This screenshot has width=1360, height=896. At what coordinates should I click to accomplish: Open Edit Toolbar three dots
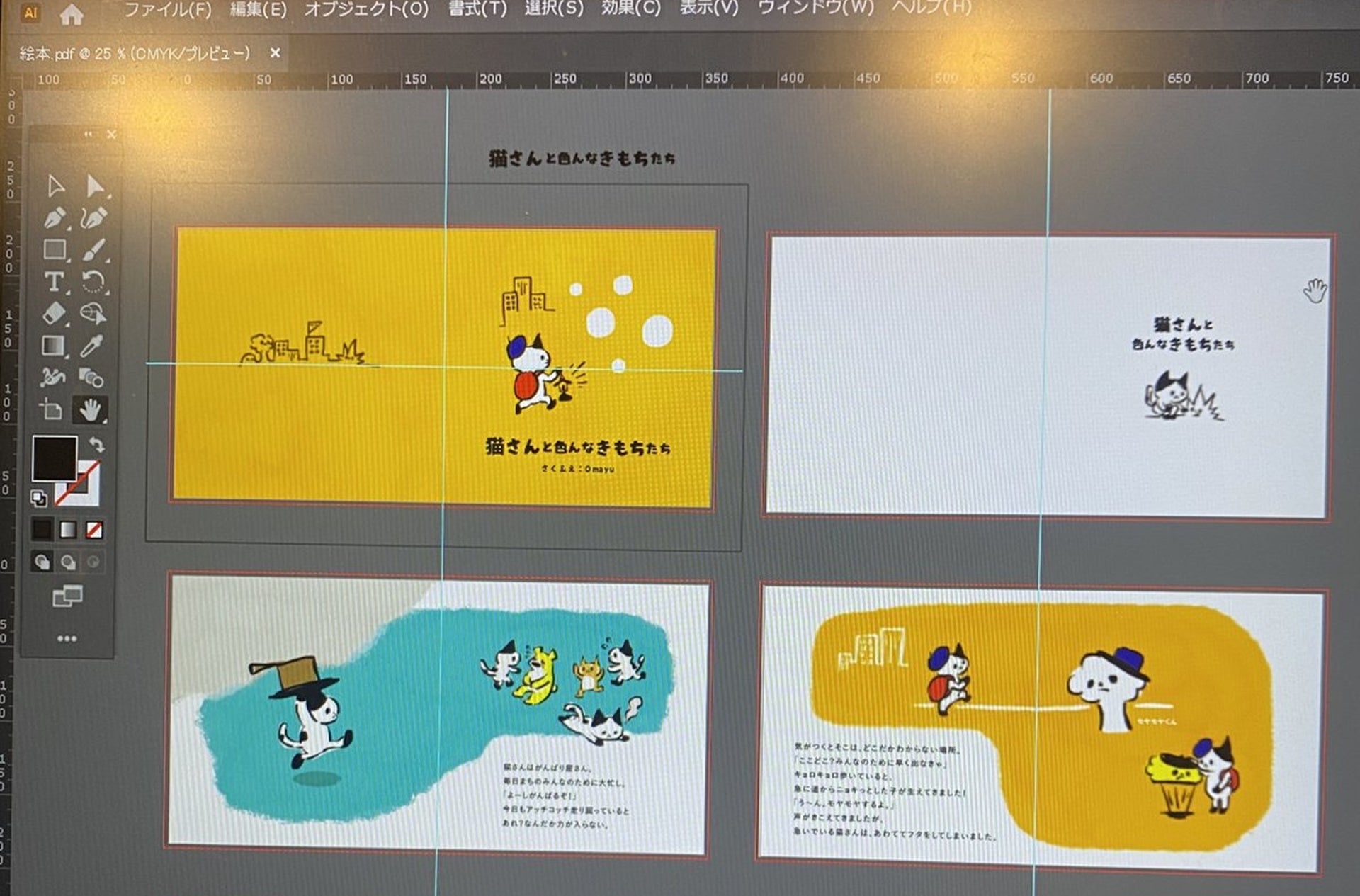(67, 638)
